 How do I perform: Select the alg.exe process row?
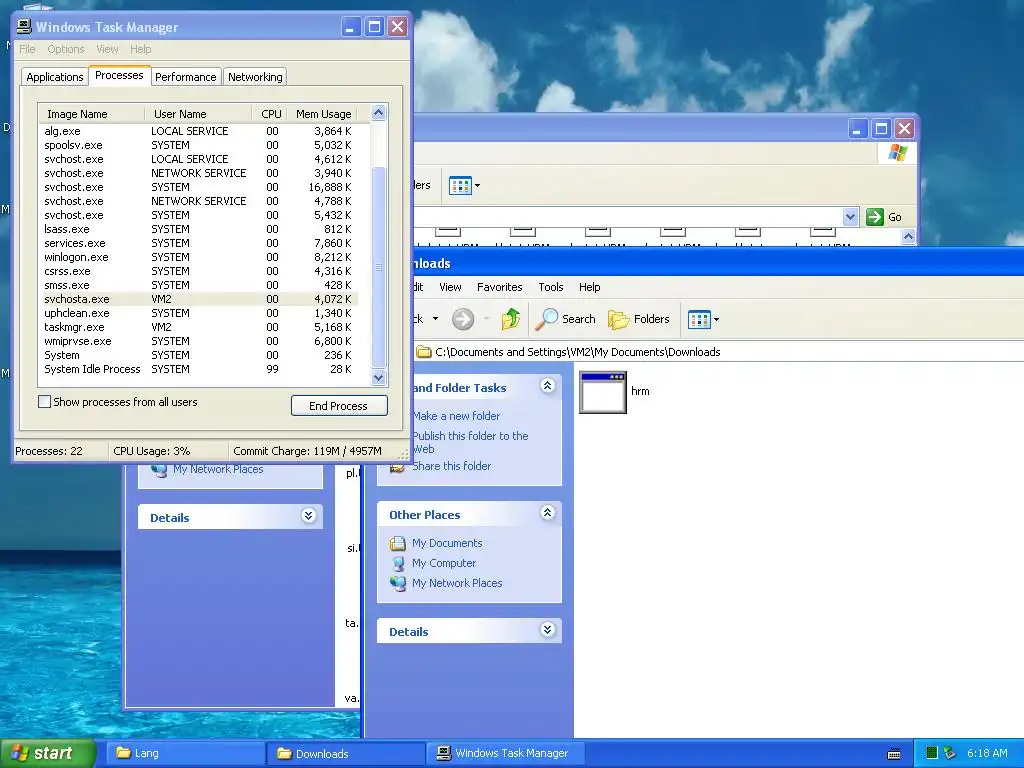199,131
